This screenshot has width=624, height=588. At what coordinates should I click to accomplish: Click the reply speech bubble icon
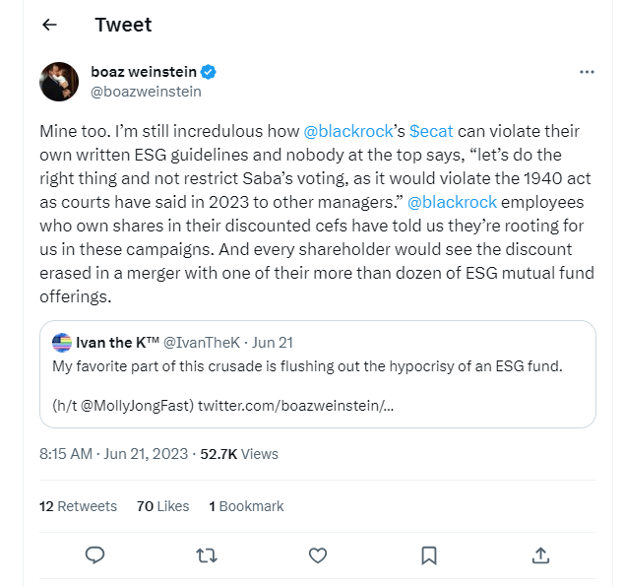click(95, 554)
